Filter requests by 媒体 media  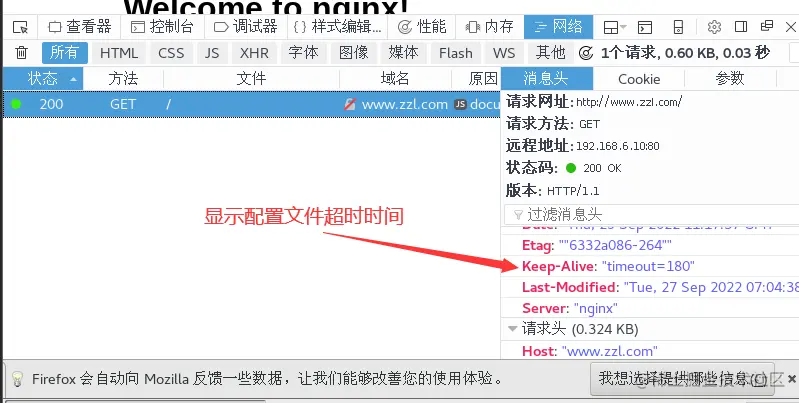coord(404,53)
